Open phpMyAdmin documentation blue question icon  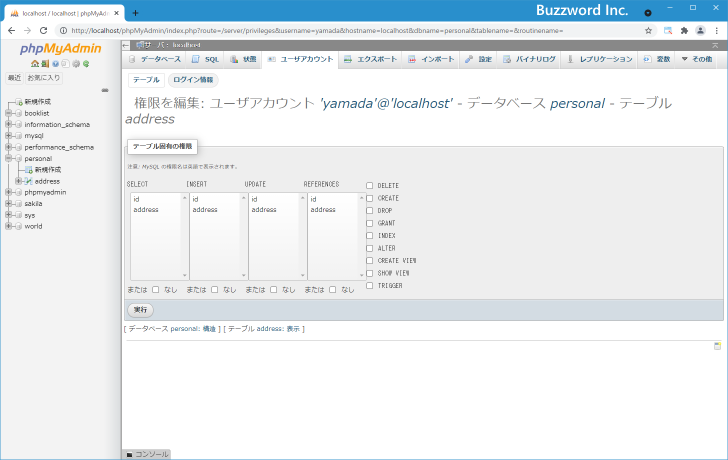55,64
